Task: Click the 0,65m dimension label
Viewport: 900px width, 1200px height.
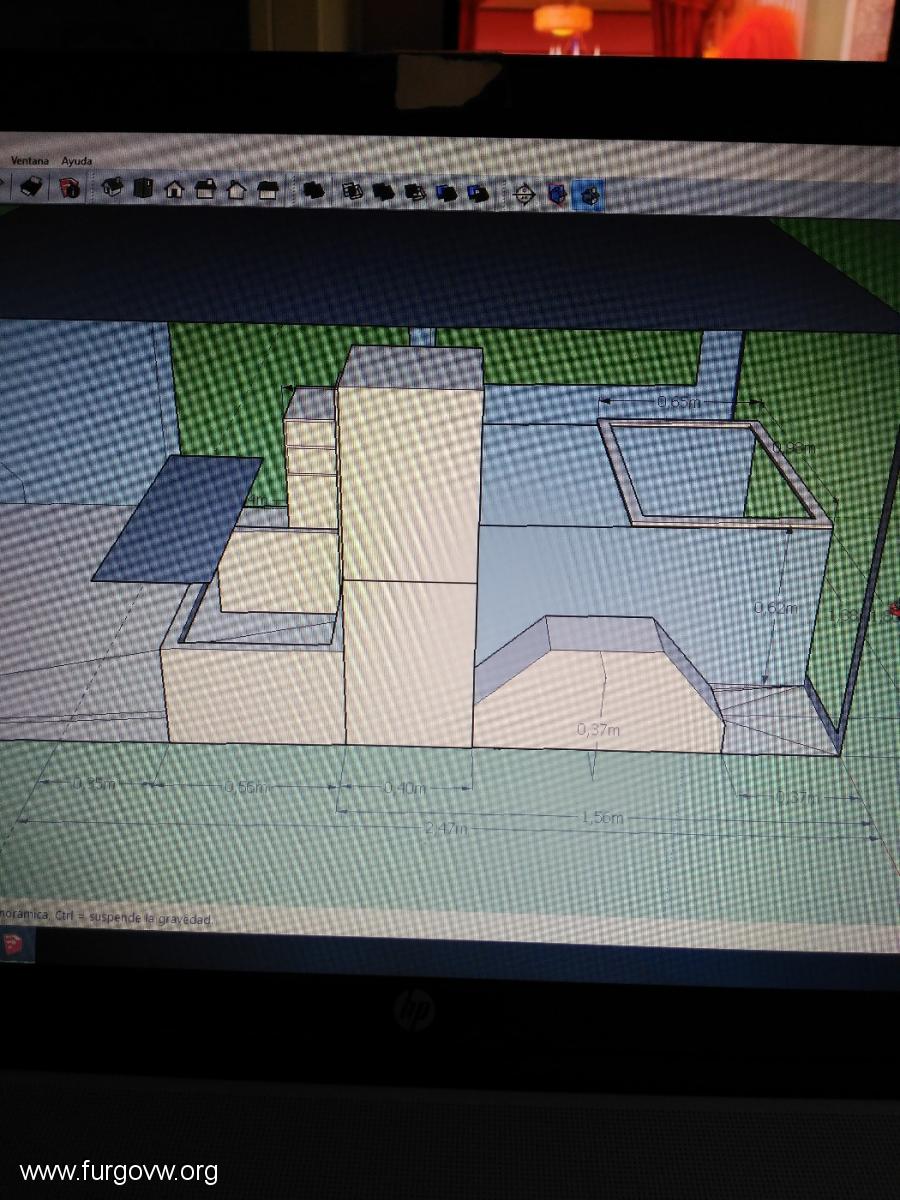Action: tap(677, 402)
